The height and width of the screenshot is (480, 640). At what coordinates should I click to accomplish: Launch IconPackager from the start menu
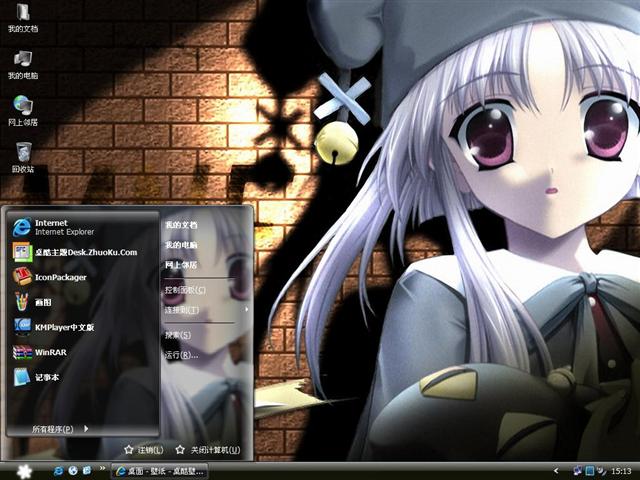[x=82, y=277]
